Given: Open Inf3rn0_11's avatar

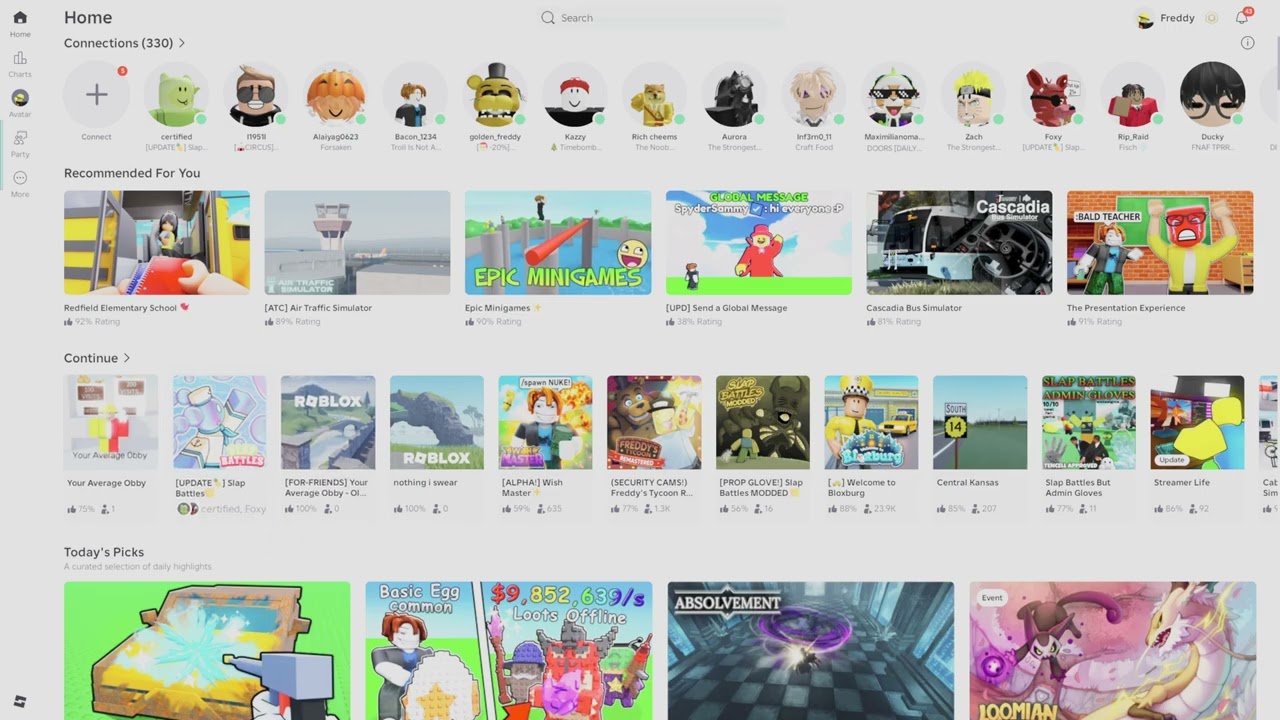Looking at the screenshot, I should point(814,95).
